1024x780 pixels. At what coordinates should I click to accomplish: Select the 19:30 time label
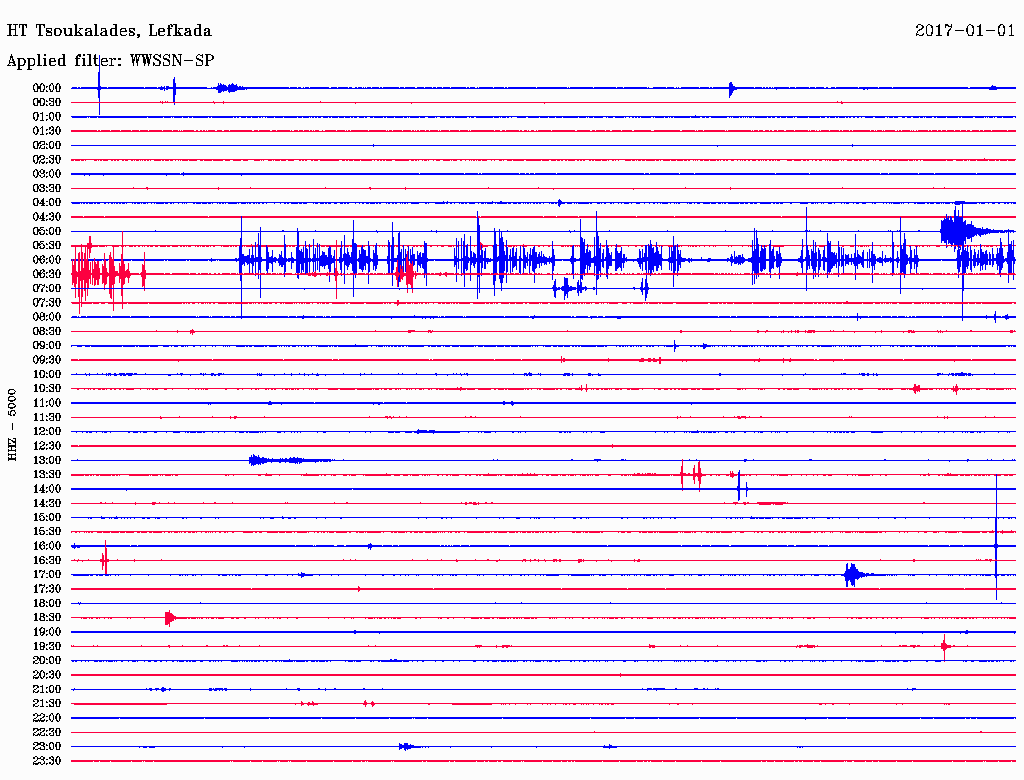click(46, 647)
